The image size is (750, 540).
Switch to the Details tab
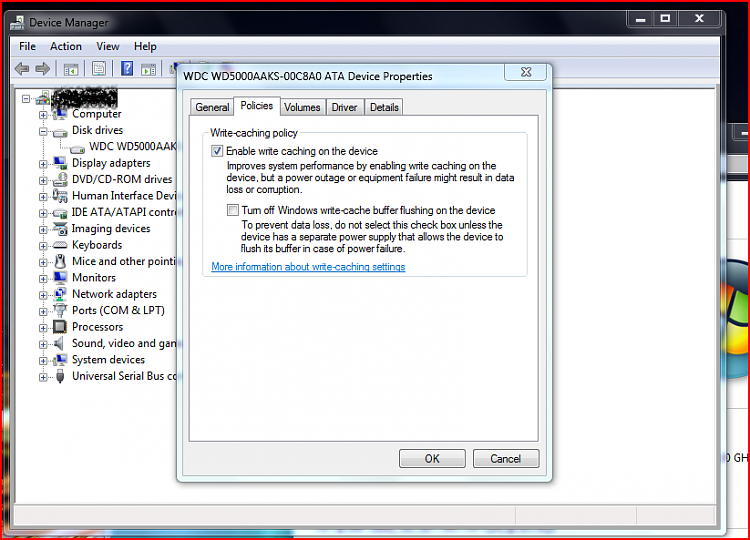pyautogui.click(x=384, y=107)
